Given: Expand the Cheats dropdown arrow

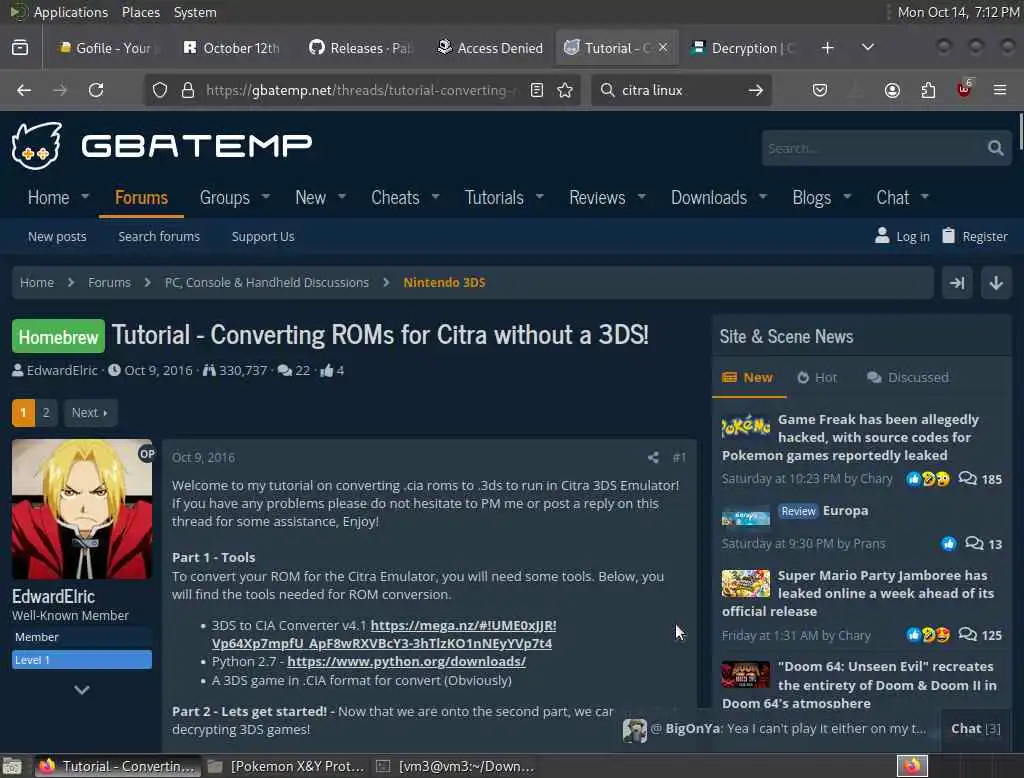Looking at the screenshot, I should click(436, 197).
